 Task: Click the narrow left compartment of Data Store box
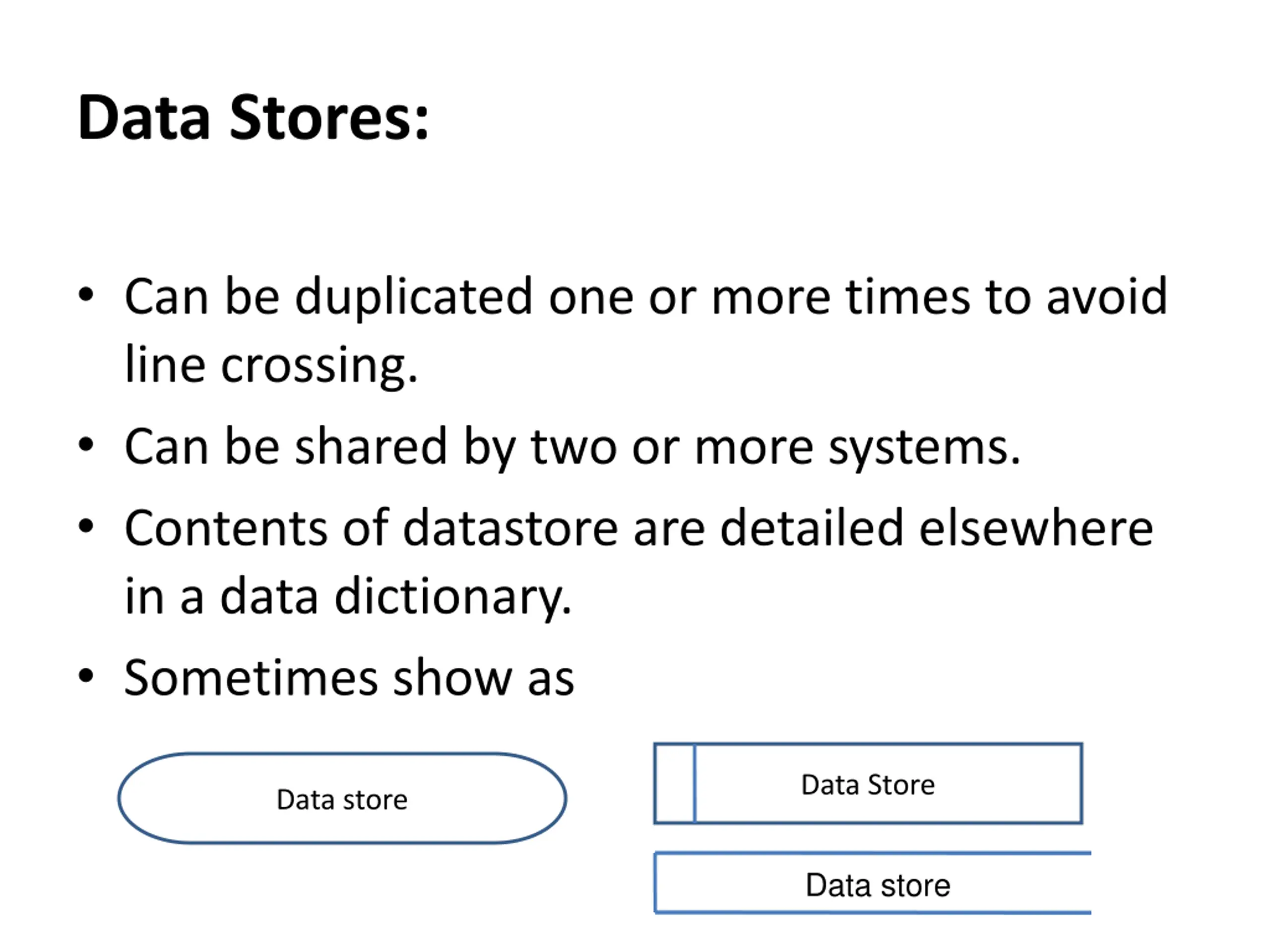[x=674, y=784]
